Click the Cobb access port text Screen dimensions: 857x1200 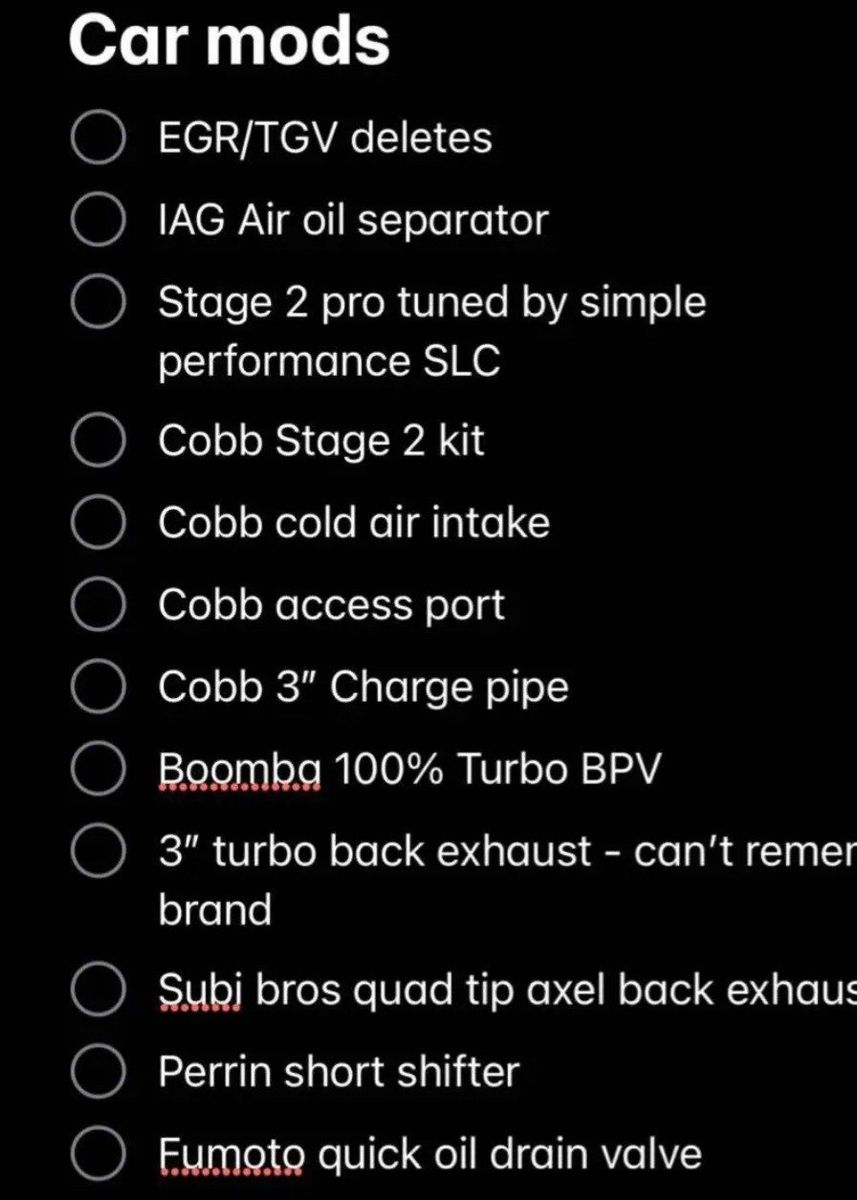coord(332,606)
